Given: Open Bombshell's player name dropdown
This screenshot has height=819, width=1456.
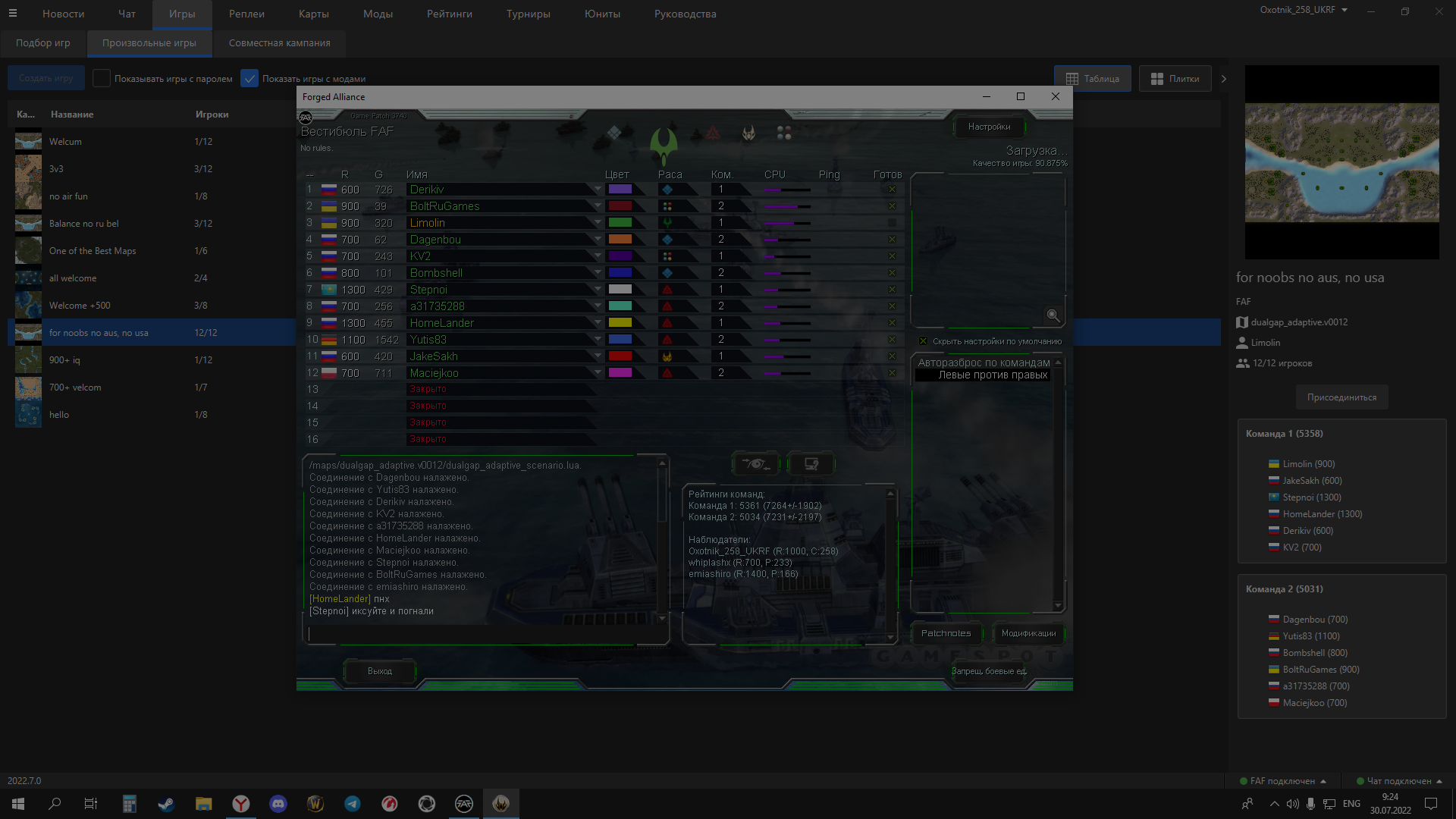Looking at the screenshot, I should [598, 273].
